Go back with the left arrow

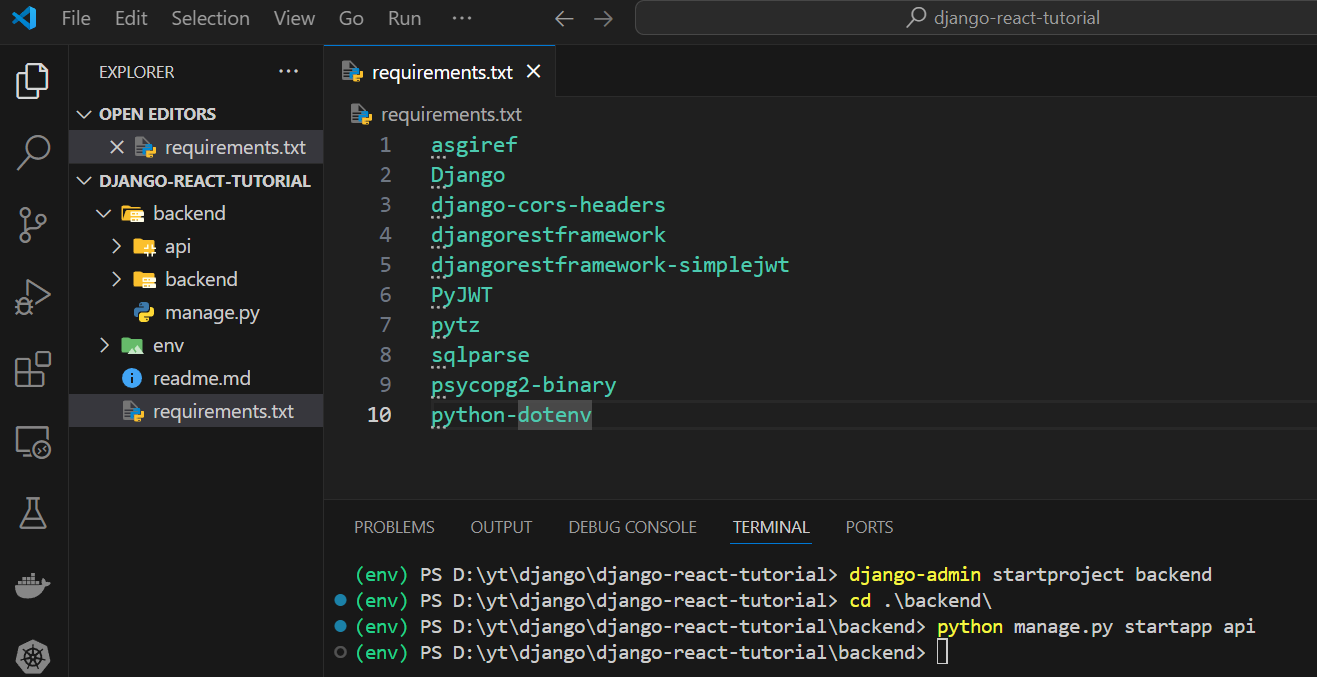564,19
